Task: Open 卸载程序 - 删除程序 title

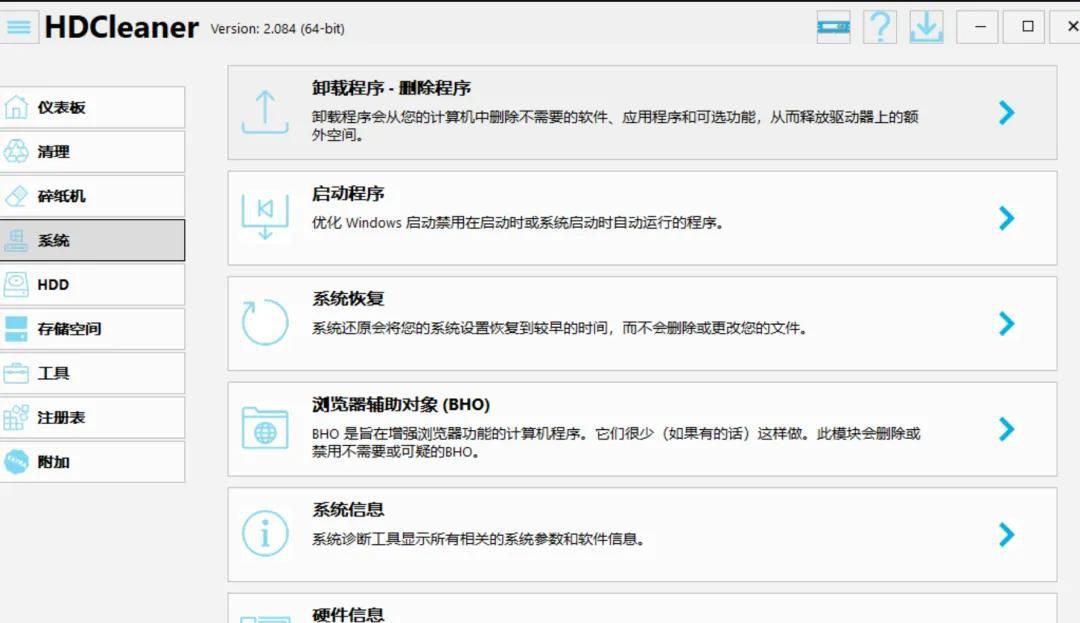Action: 391,88
